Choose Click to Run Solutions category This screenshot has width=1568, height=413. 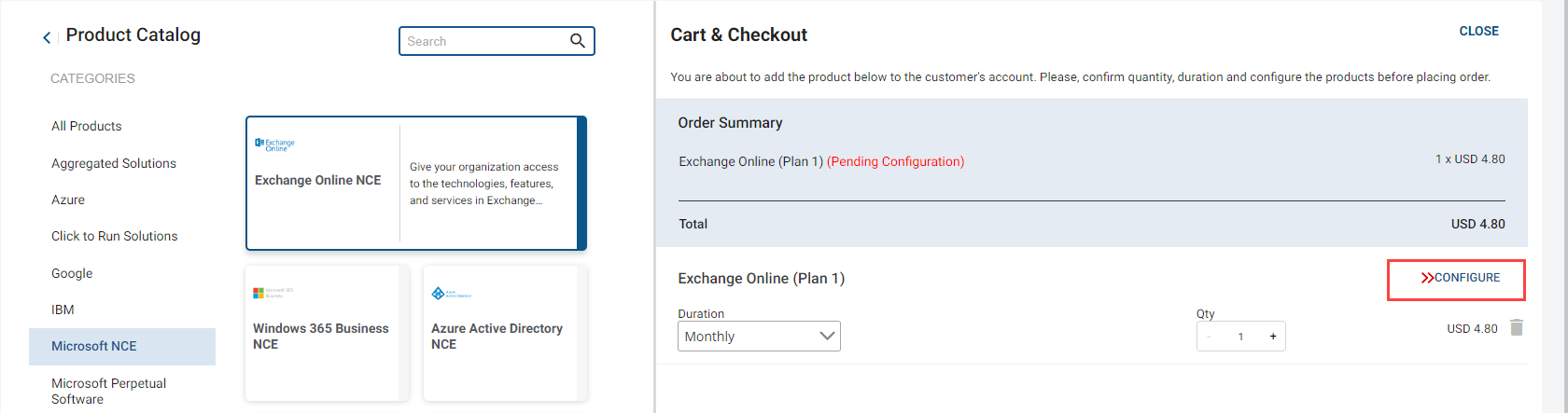pyautogui.click(x=115, y=236)
